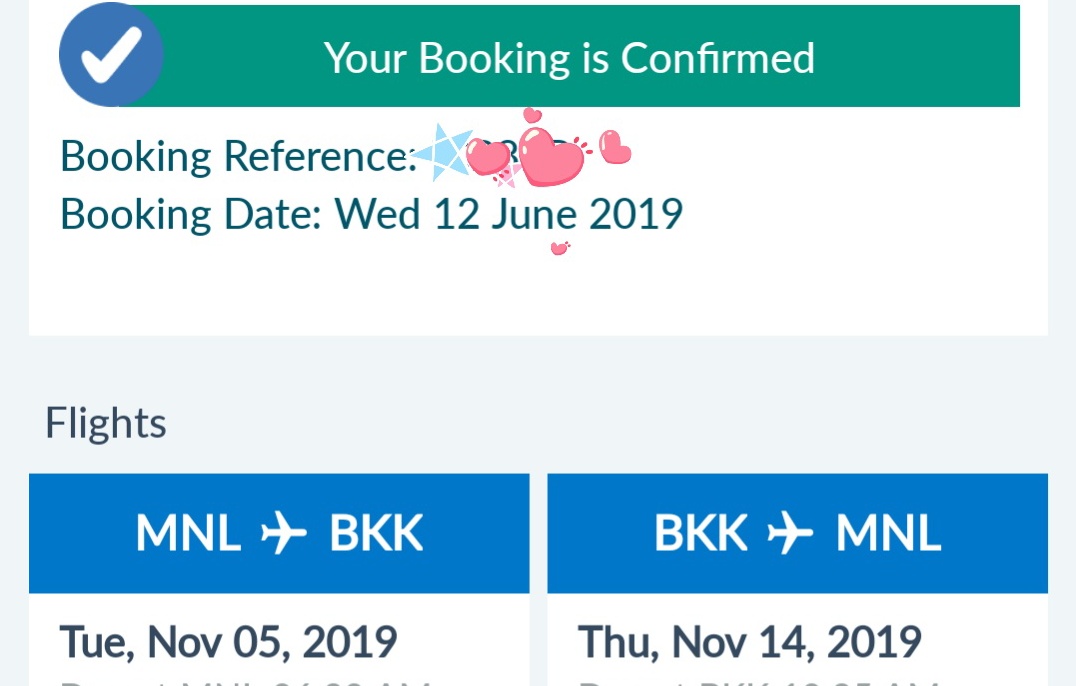Click the small pink star under the hearts
The width and height of the screenshot is (1076, 686).
508,176
